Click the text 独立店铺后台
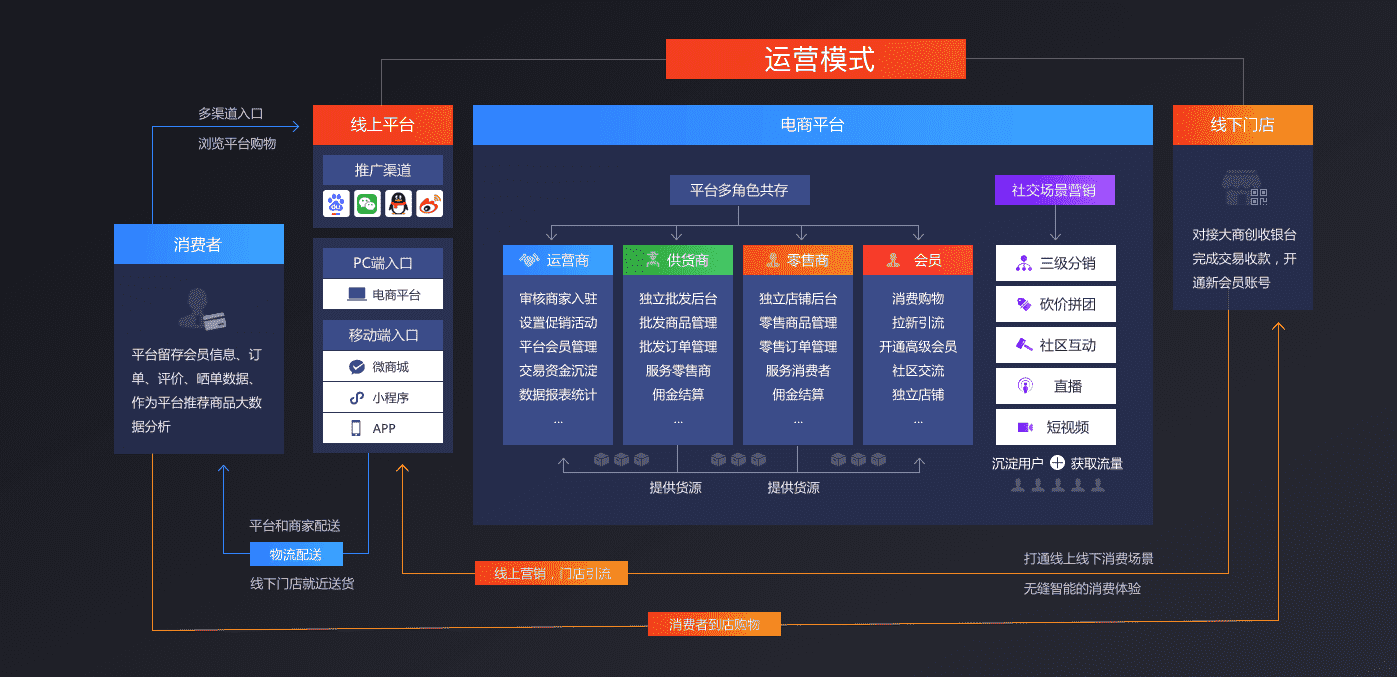1397x677 pixels. click(798, 299)
